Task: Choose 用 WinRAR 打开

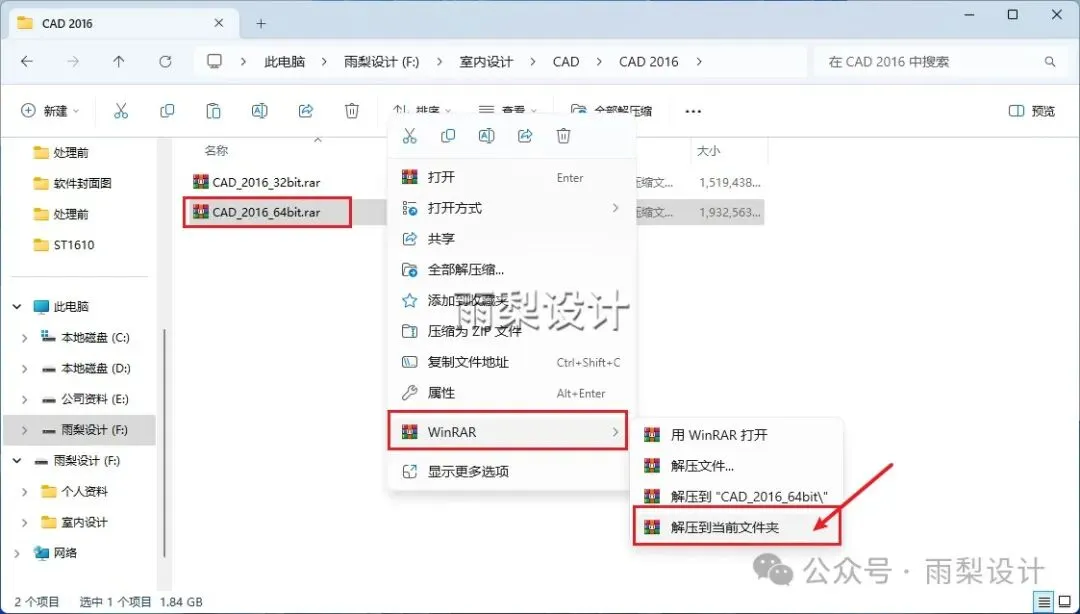Action: [x=737, y=435]
